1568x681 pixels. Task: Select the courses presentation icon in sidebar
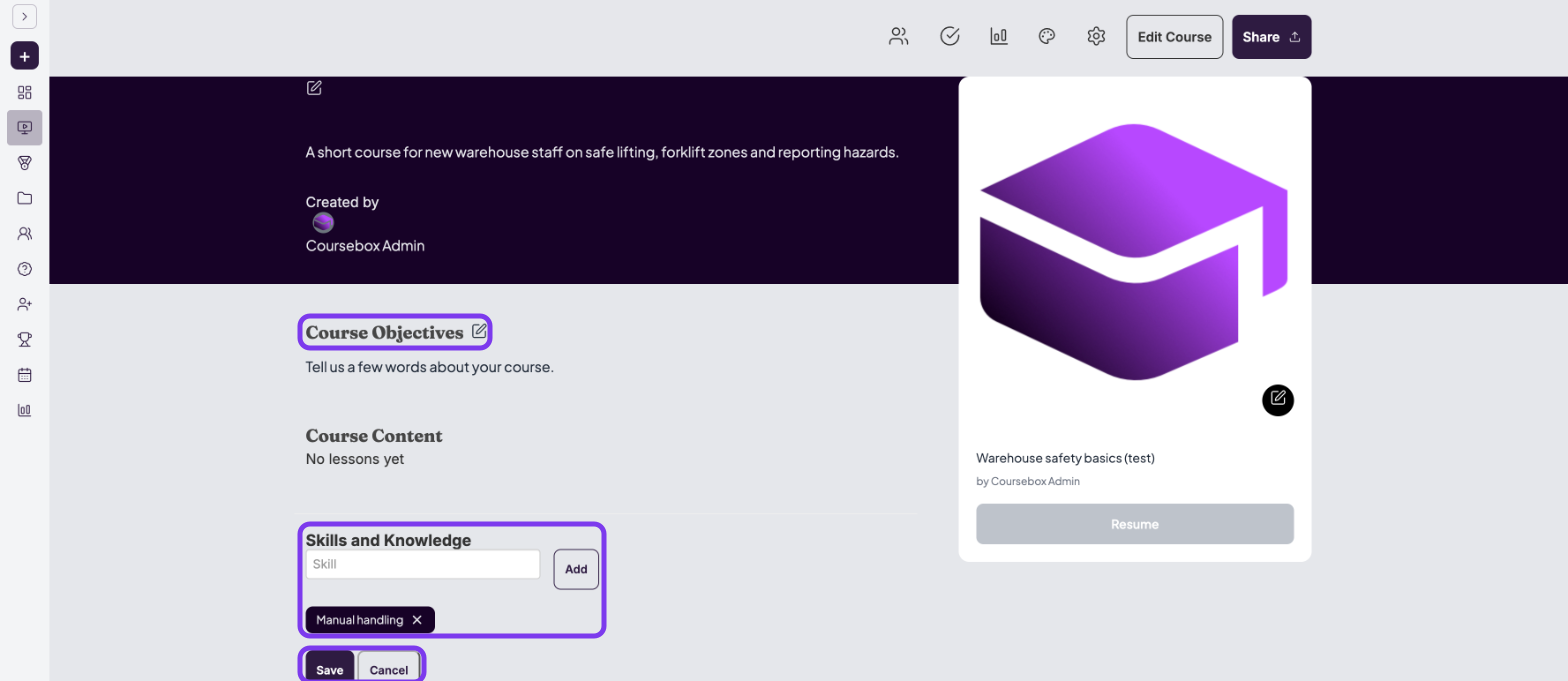coord(25,128)
